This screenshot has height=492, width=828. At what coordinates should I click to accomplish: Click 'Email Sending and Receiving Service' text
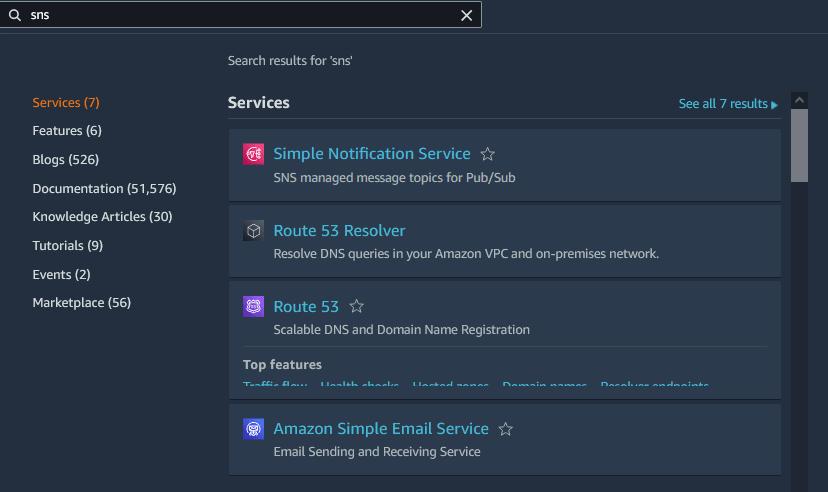coord(377,451)
